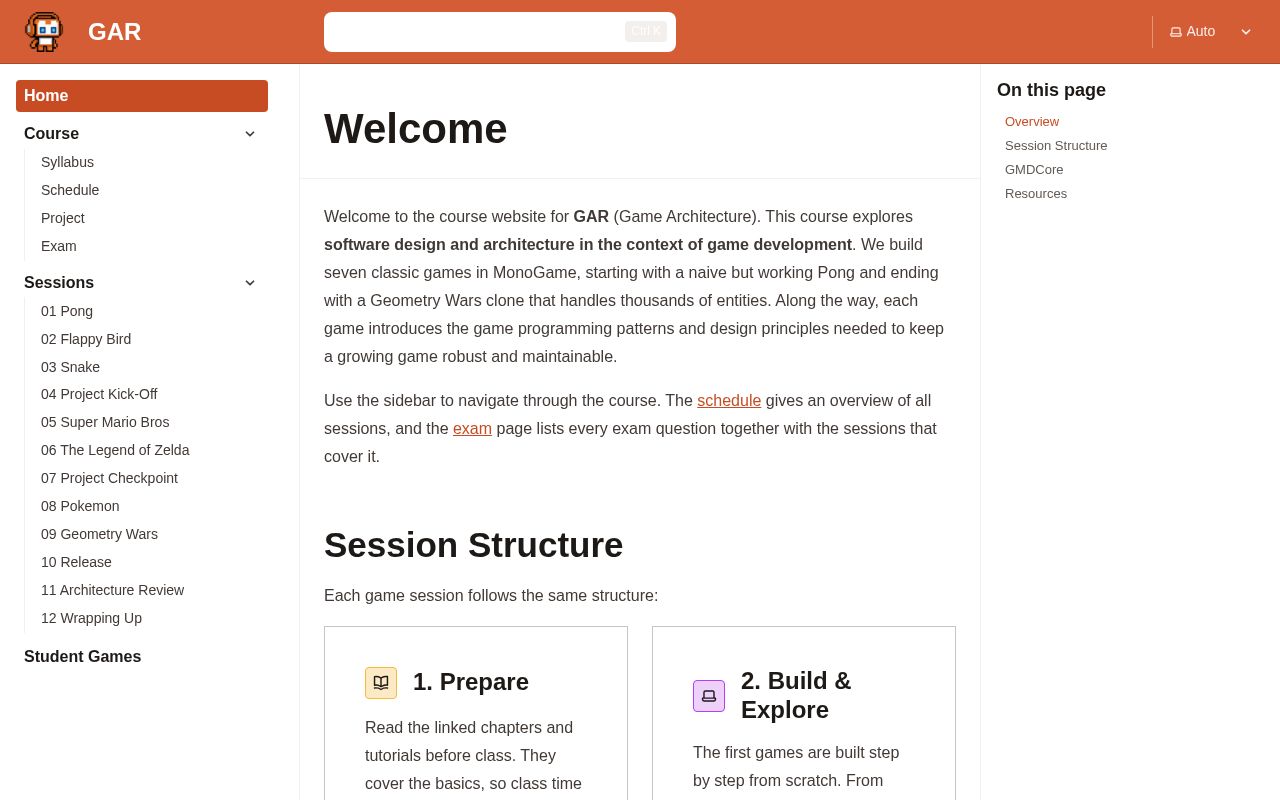Click the open book Prepare icon
The image size is (1280, 800).
click(381, 683)
